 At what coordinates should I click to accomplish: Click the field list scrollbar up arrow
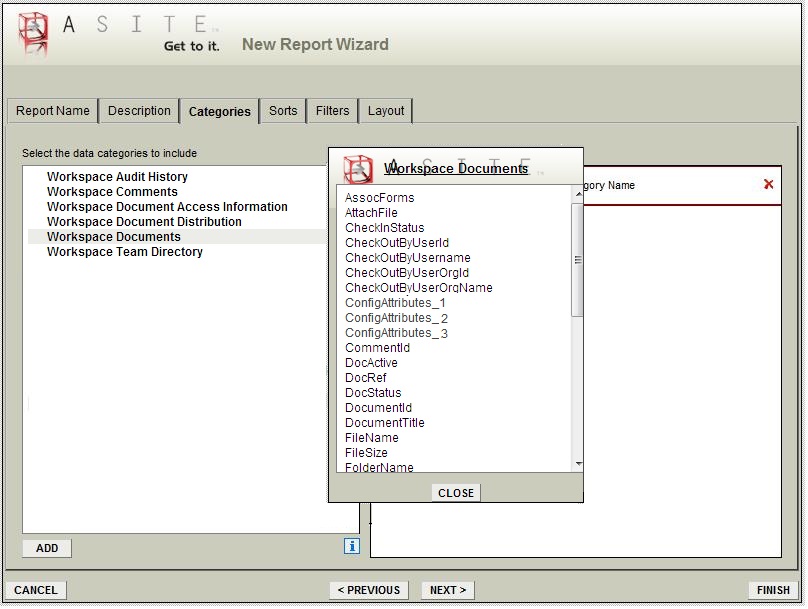[578, 194]
